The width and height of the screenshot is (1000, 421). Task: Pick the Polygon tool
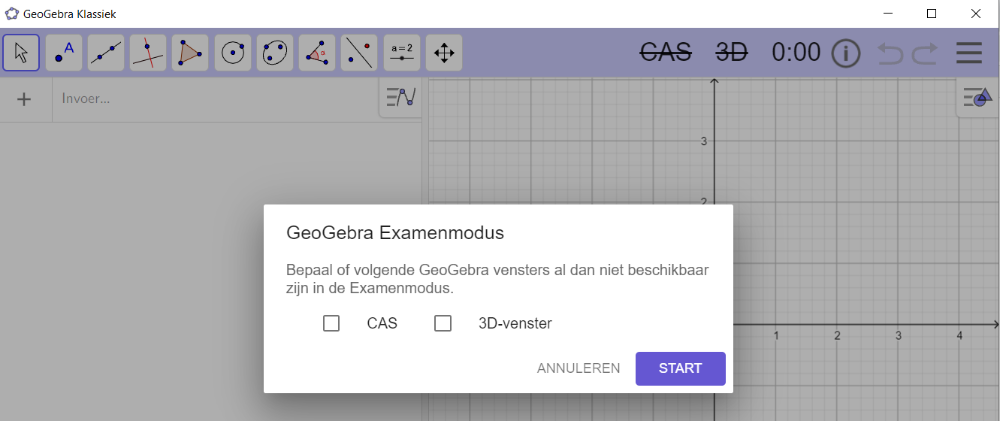[190, 52]
